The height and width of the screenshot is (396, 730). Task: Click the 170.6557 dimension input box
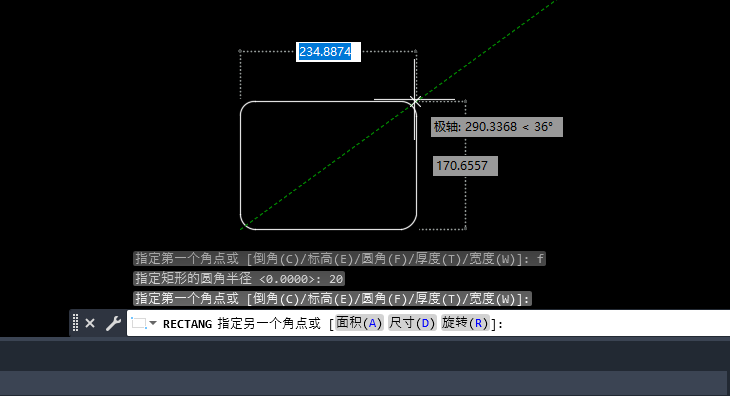click(465, 166)
